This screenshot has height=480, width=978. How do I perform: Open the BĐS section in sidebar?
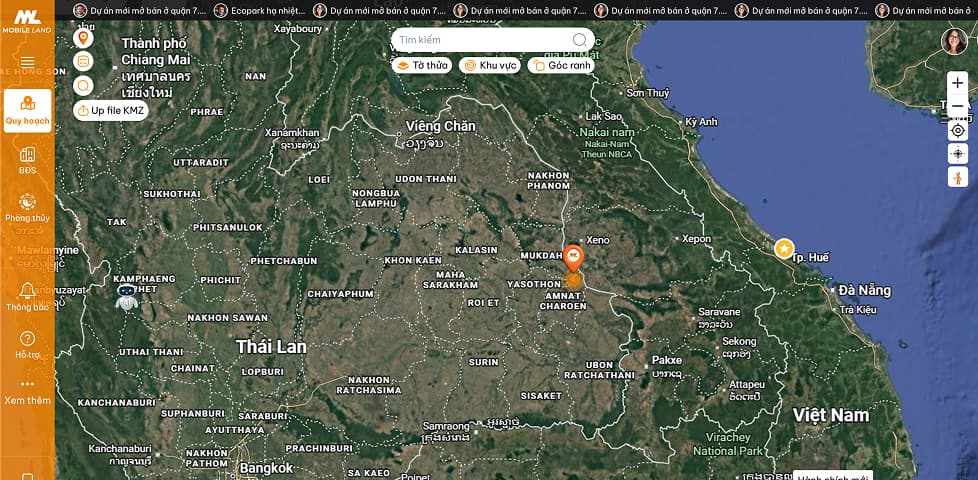coord(27,160)
